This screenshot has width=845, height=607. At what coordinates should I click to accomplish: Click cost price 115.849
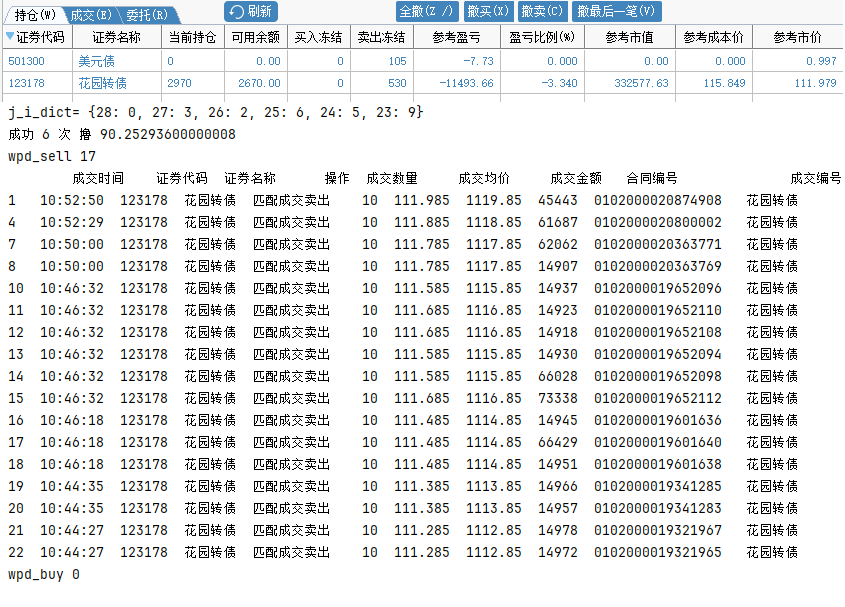pos(724,84)
